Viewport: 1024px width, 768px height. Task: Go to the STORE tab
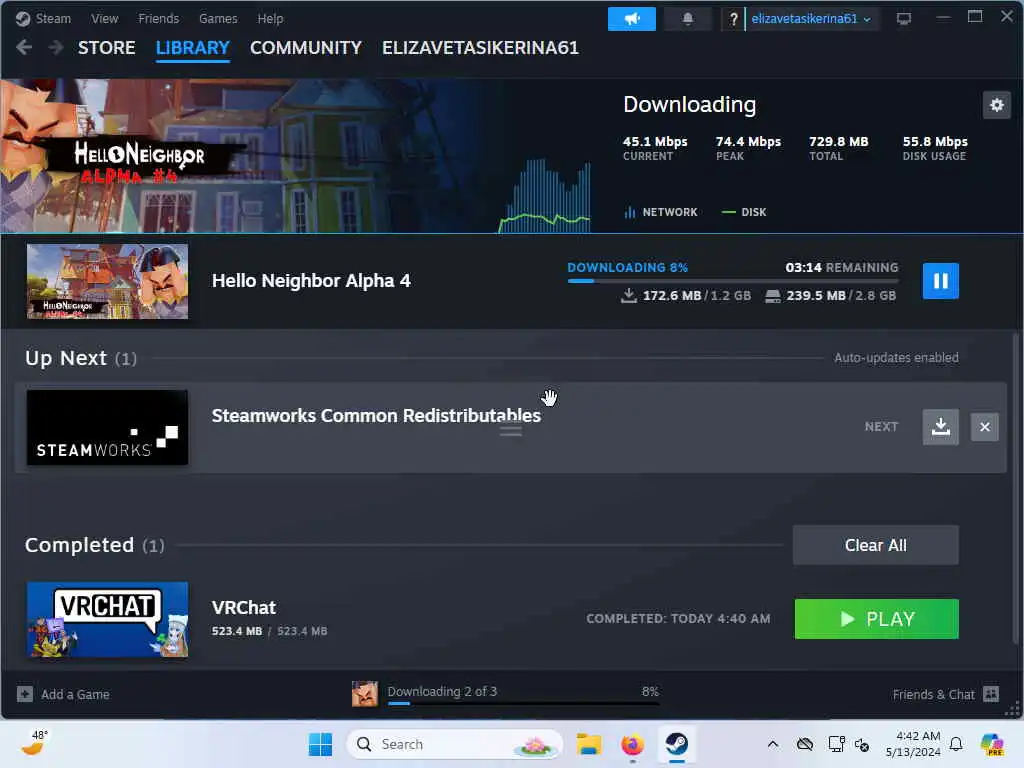coord(106,48)
